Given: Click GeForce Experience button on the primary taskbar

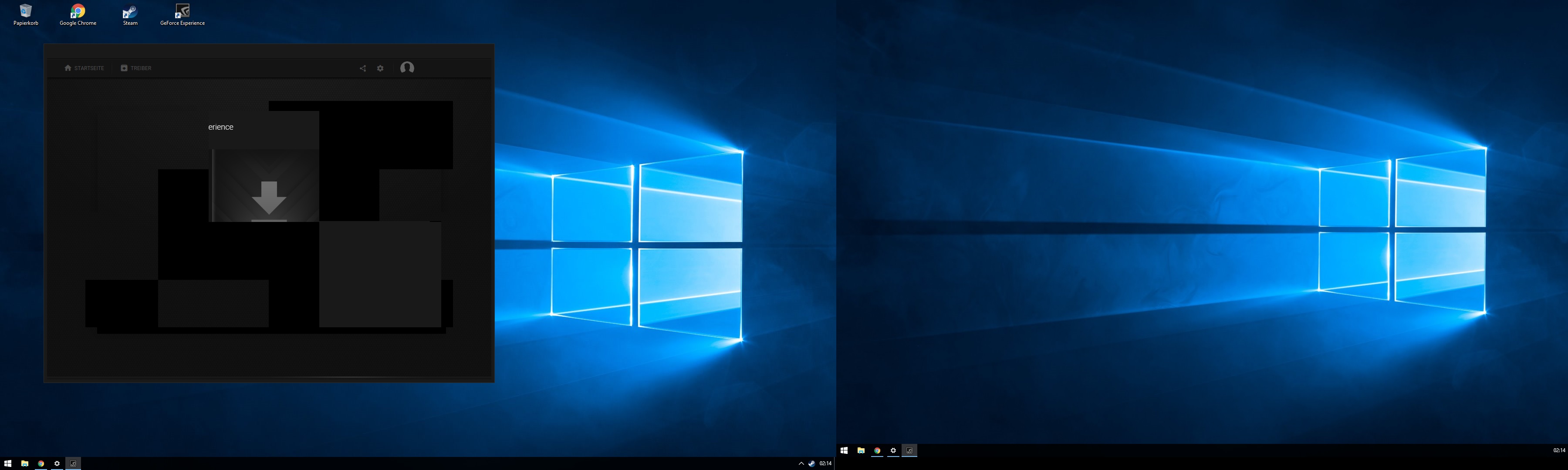Looking at the screenshot, I should tap(73, 463).
